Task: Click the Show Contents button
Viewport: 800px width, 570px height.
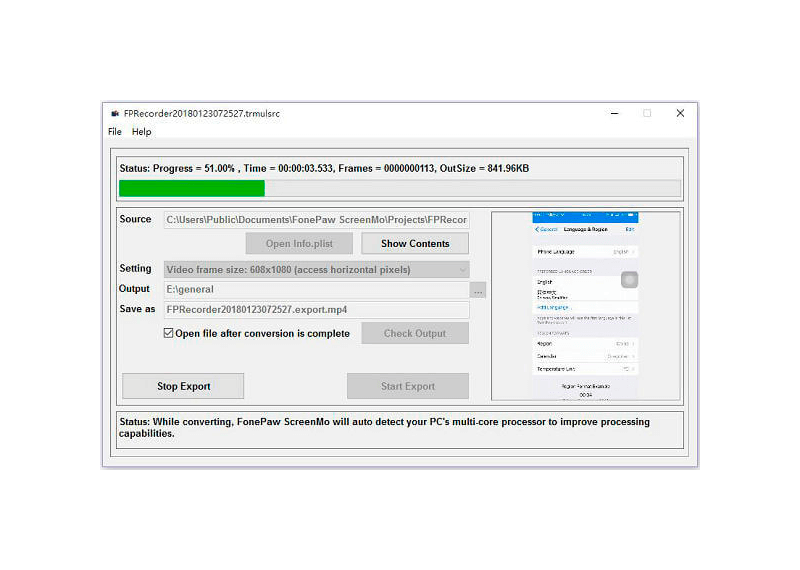Action: [x=415, y=243]
